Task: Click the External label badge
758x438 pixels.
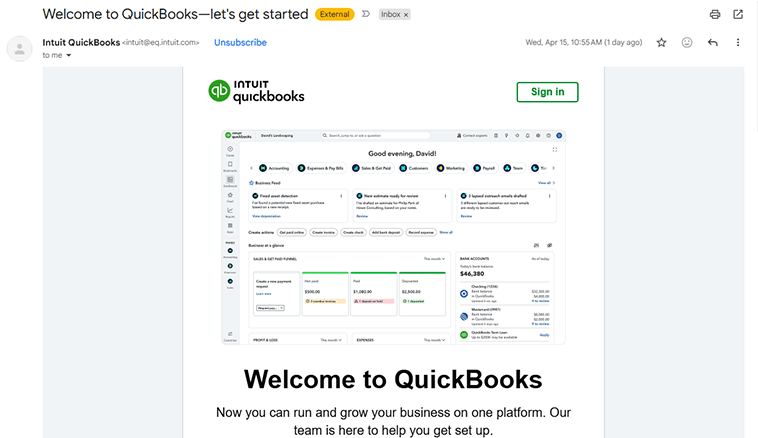Action: coord(335,15)
